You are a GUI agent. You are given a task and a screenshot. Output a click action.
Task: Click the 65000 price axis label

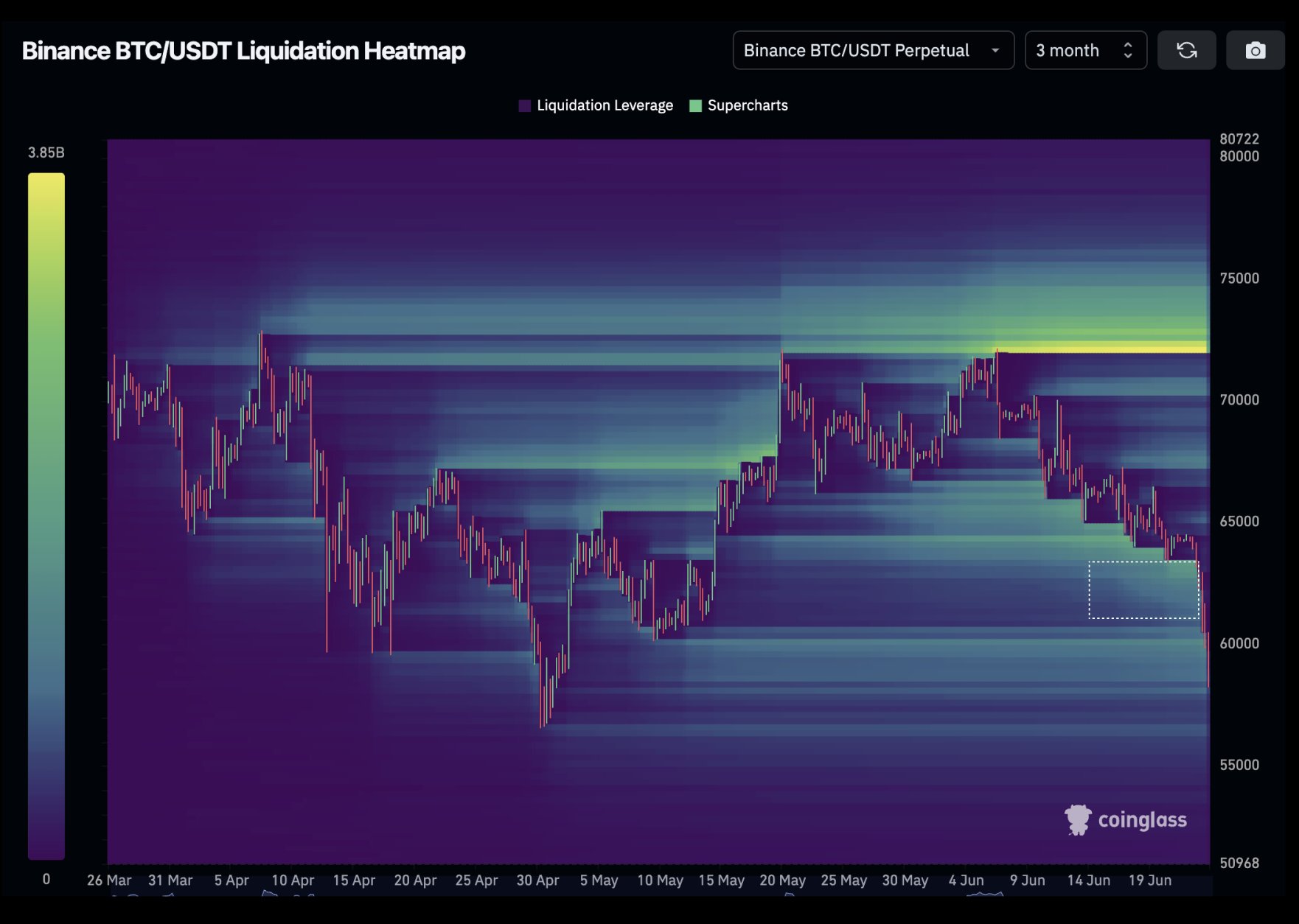coord(1239,521)
